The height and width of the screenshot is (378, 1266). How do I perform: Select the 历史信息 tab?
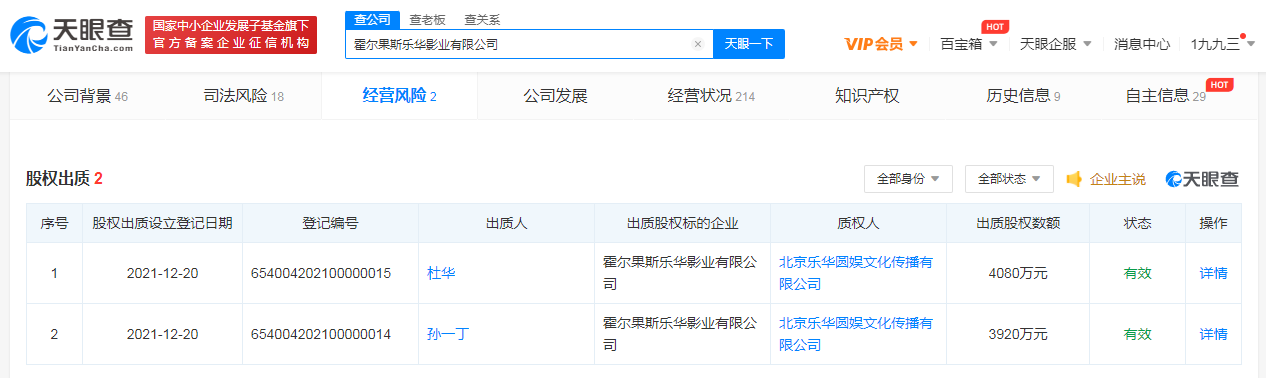(1023, 96)
